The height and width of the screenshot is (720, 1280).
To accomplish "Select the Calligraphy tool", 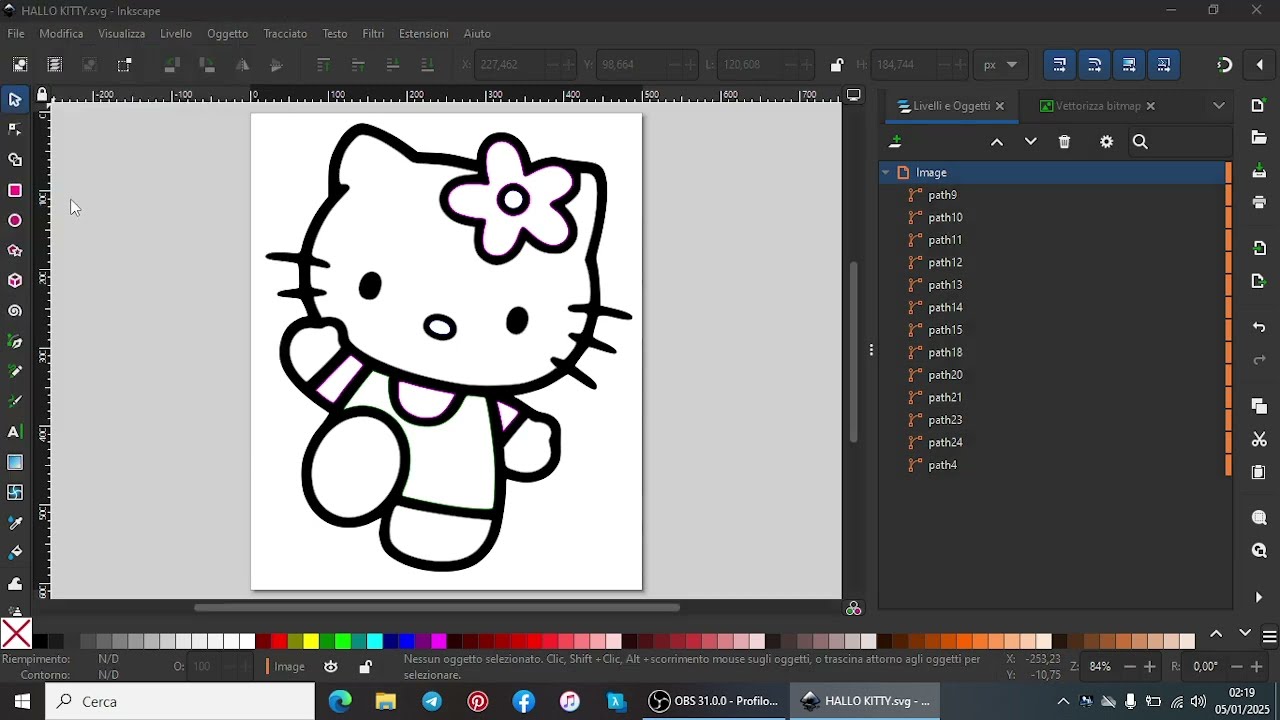I will tap(15, 402).
